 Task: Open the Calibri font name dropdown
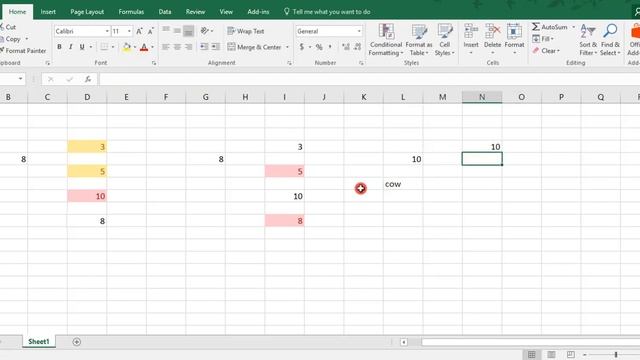click(x=107, y=31)
